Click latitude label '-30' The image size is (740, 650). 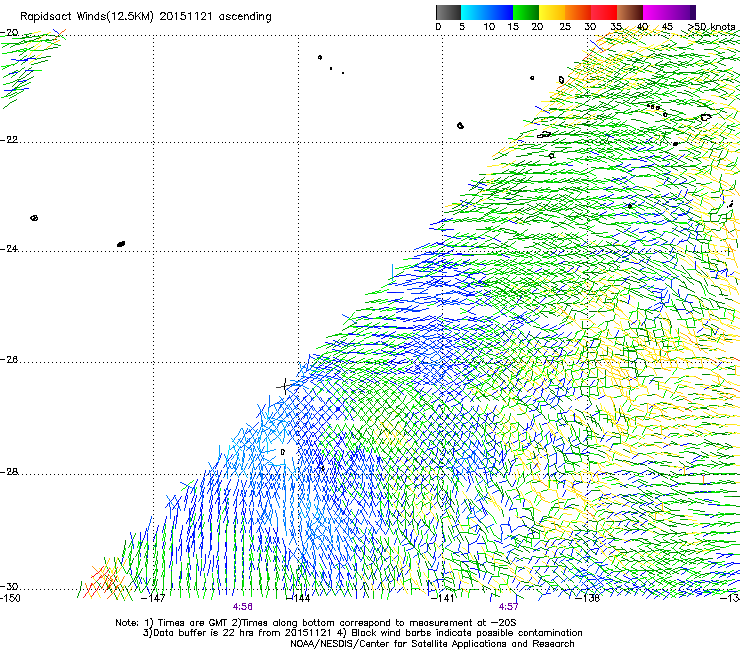pos(9,587)
